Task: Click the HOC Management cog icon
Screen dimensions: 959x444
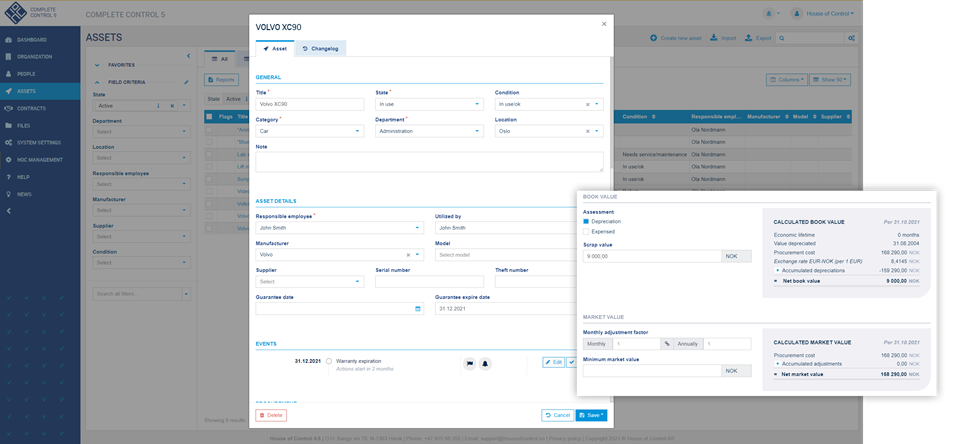Action: [x=8, y=160]
